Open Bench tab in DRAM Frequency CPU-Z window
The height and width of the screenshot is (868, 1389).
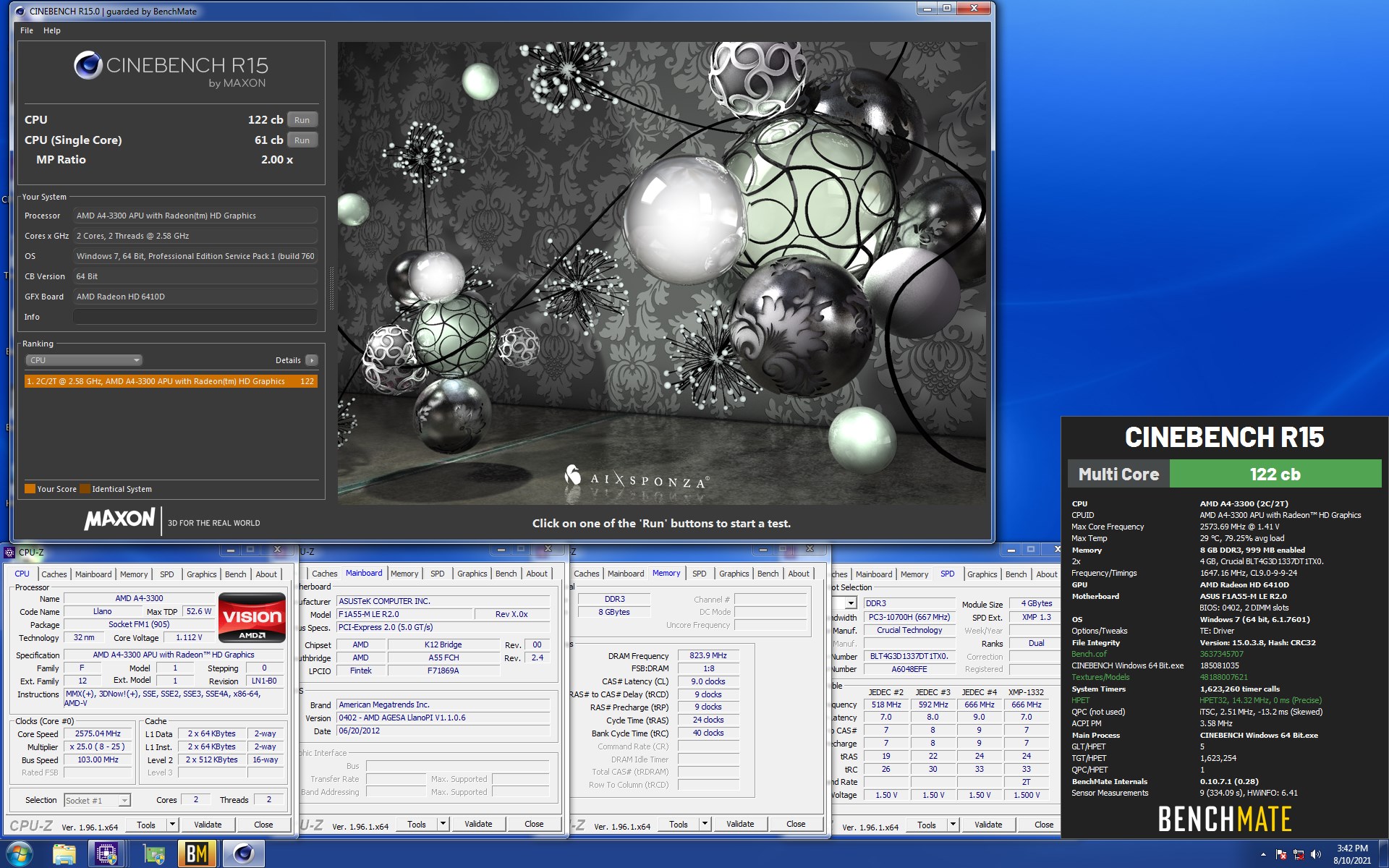click(x=768, y=574)
